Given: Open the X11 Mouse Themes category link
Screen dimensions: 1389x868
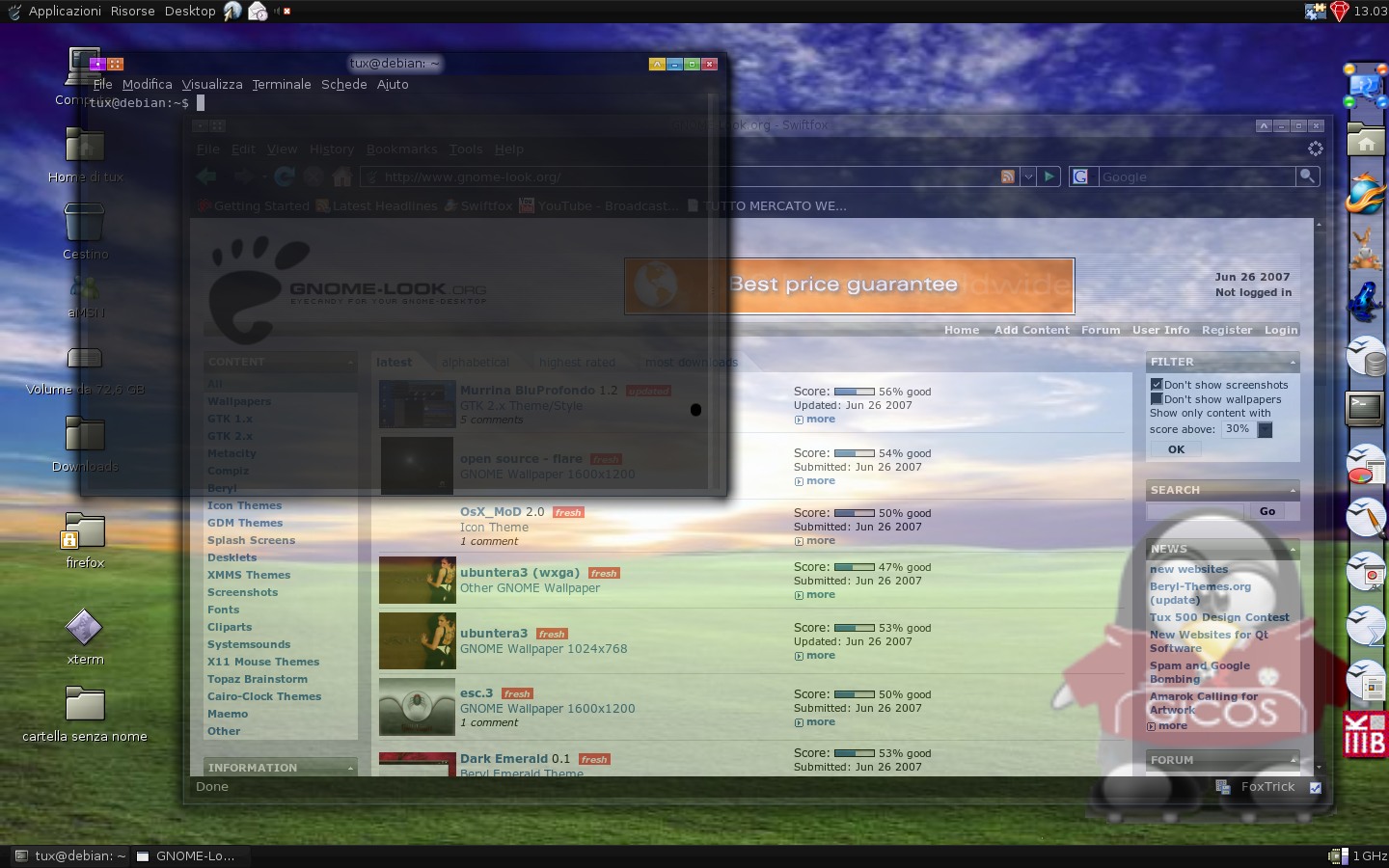Looking at the screenshot, I should tap(263, 662).
